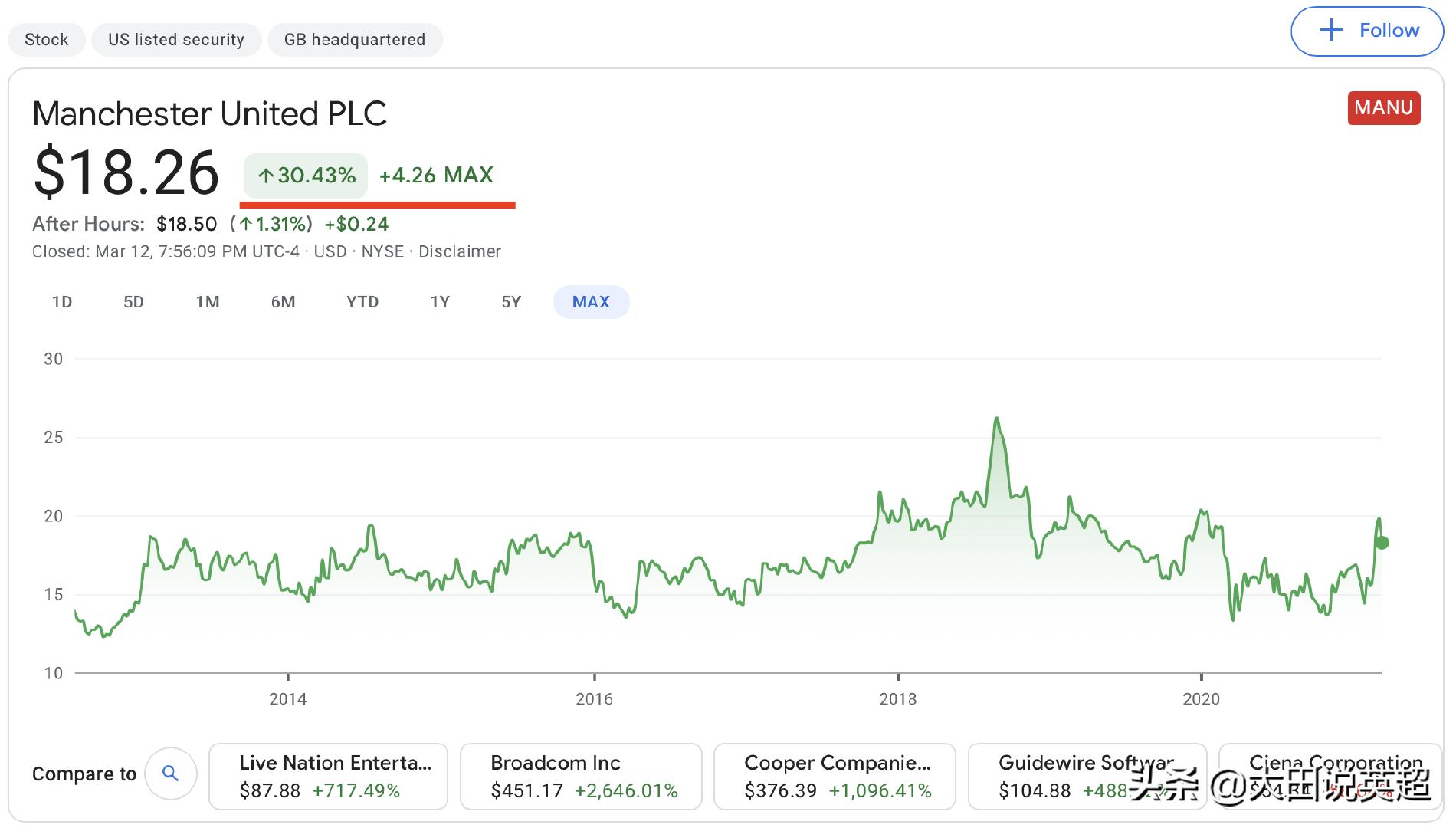
Task: Select the MAX range tab
Action: (x=591, y=302)
